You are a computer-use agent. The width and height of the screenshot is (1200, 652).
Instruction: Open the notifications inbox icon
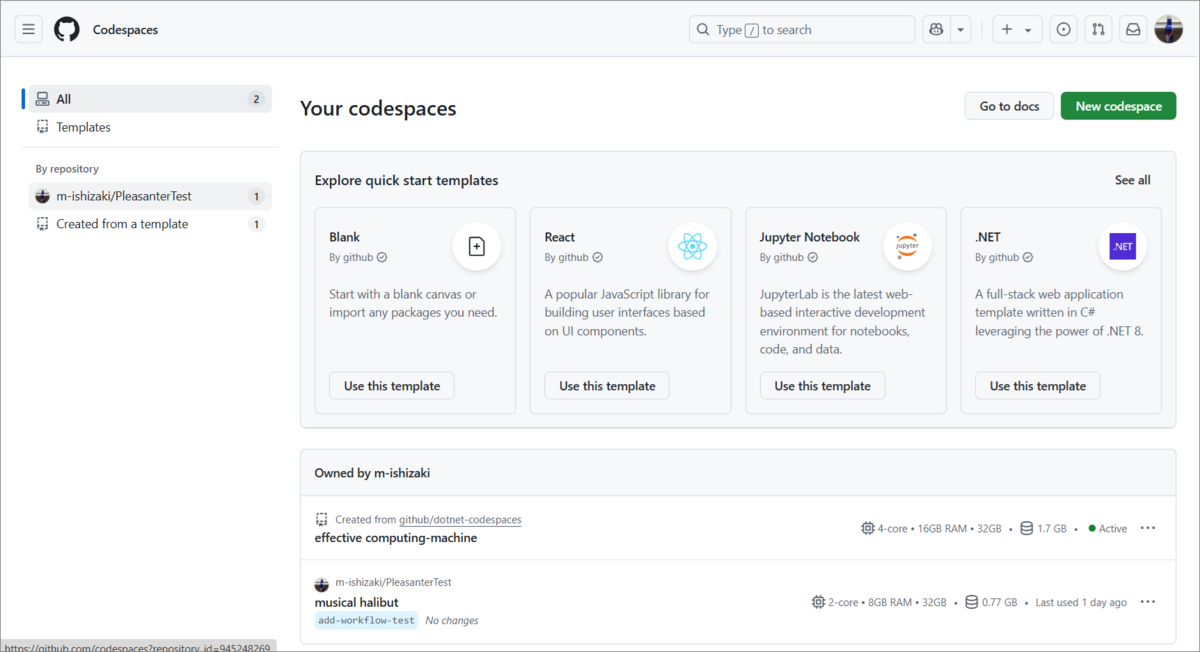(x=1133, y=30)
